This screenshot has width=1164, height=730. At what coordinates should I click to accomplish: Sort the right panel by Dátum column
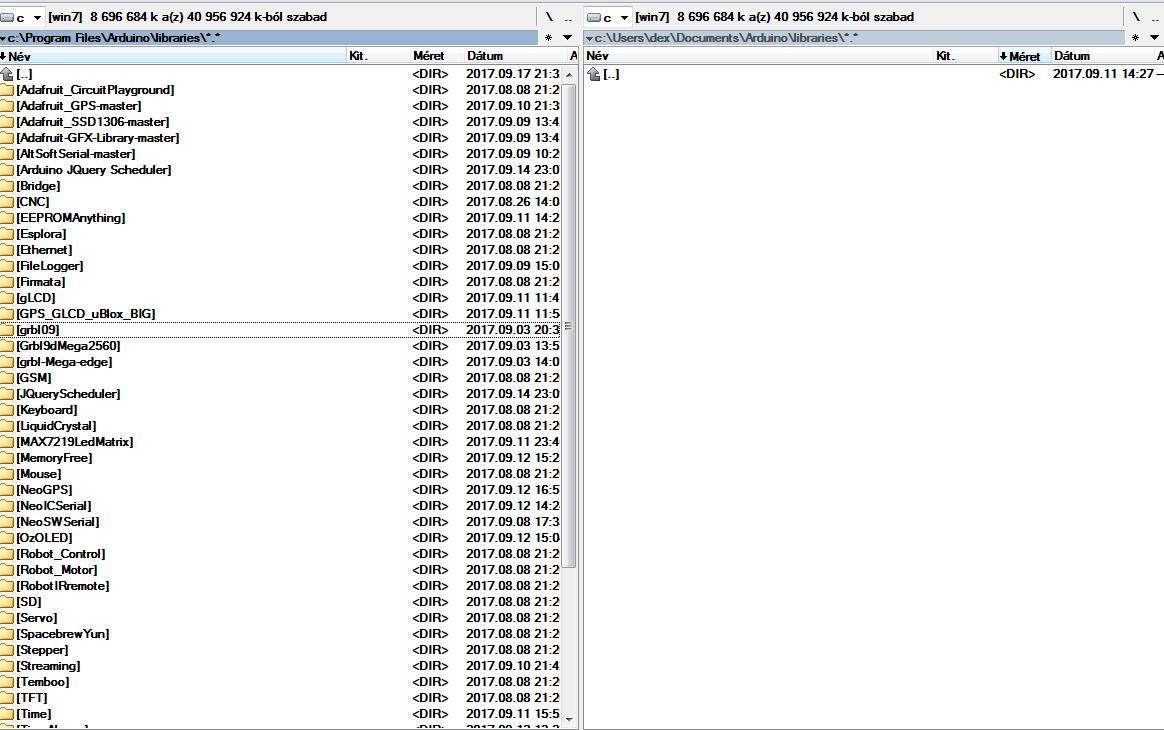(1103, 56)
